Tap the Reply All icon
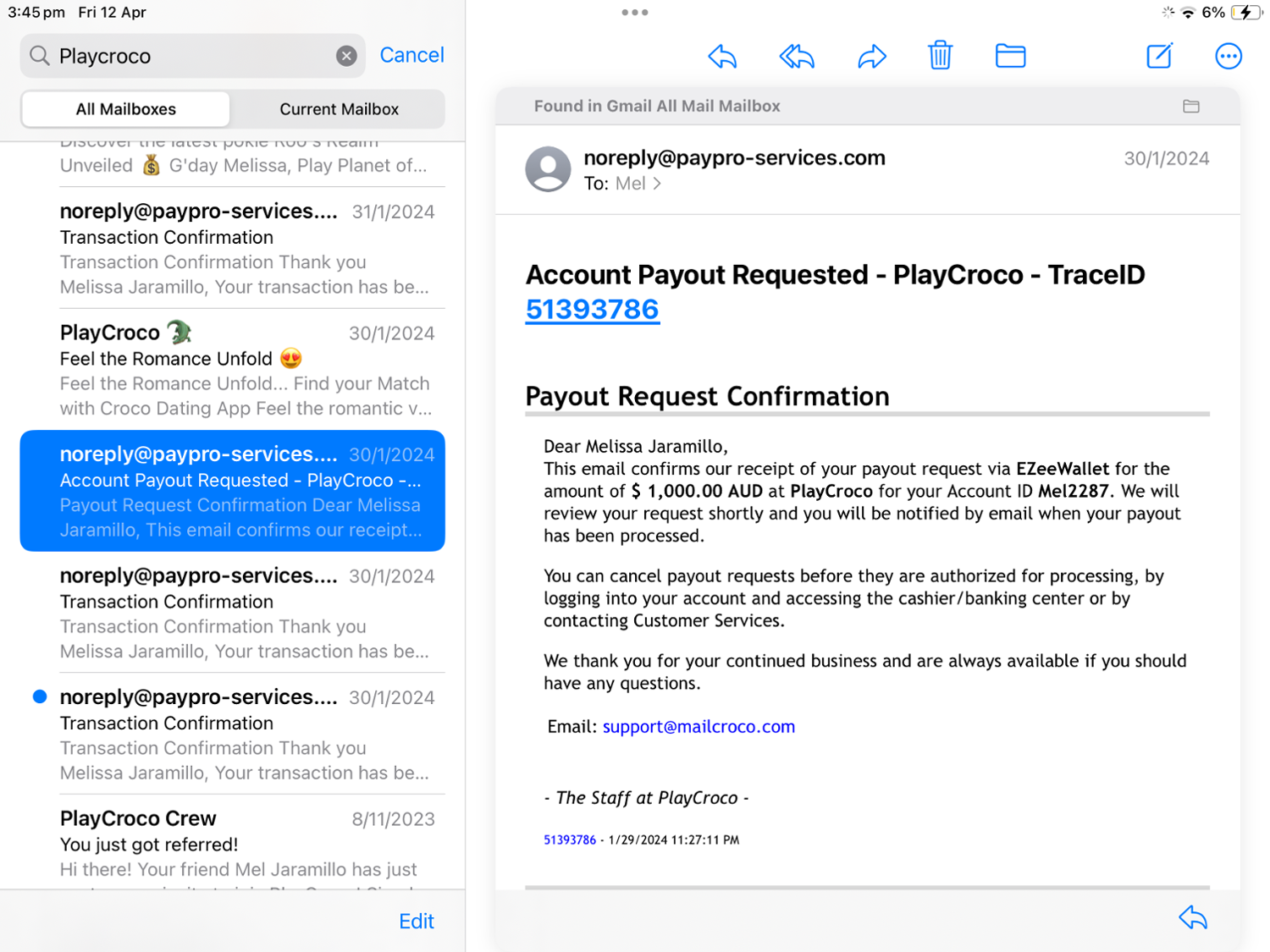Screen dimensions: 1270x952 (x=796, y=57)
